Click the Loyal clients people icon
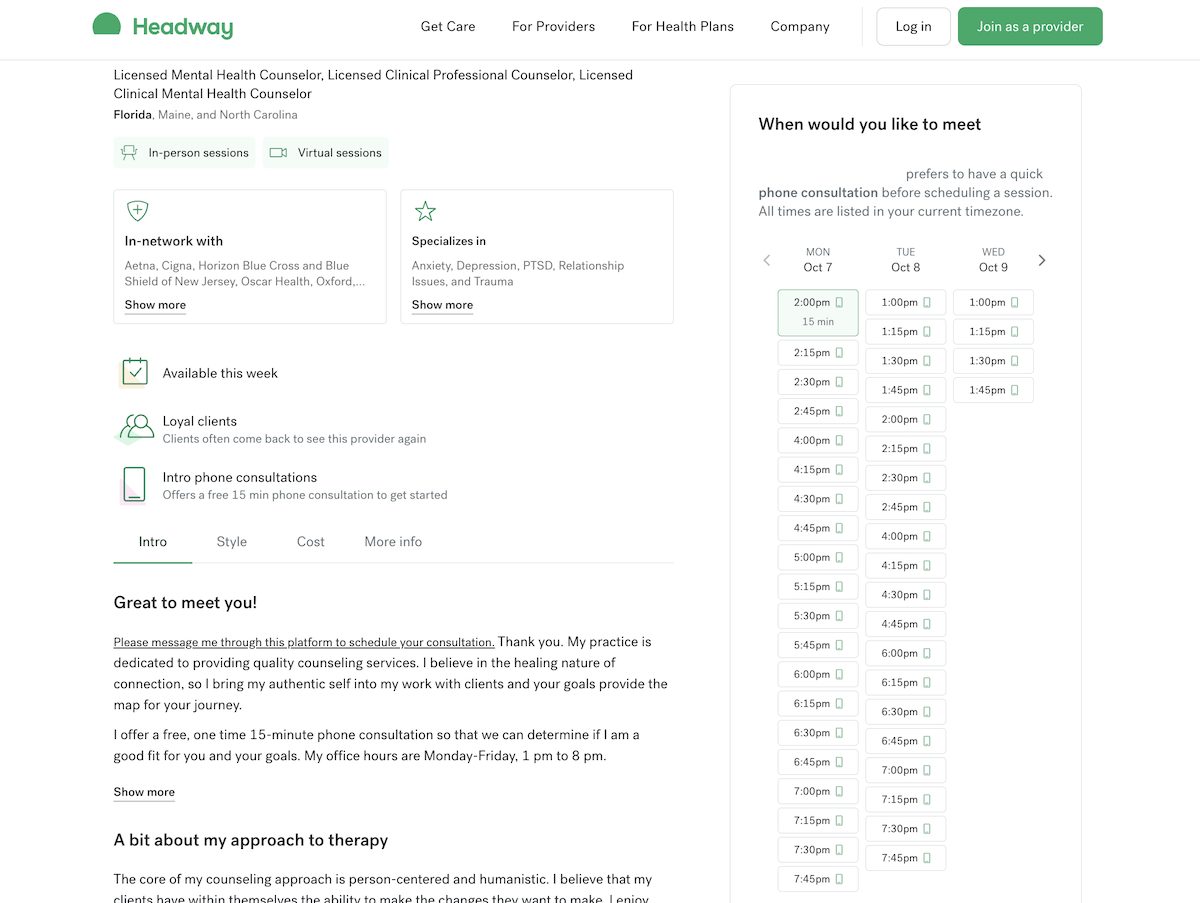This screenshot has width=1200, height=903. click(x=136, y=428)
